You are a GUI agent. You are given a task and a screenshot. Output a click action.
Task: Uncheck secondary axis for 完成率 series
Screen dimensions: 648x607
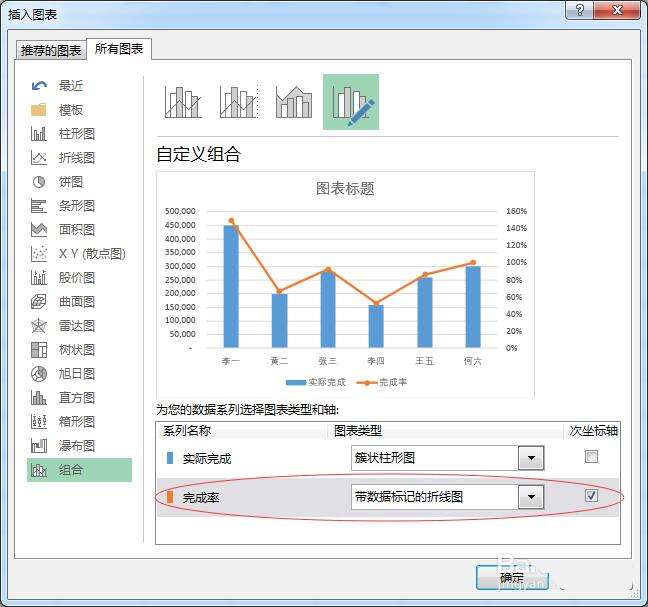[591, 495]
